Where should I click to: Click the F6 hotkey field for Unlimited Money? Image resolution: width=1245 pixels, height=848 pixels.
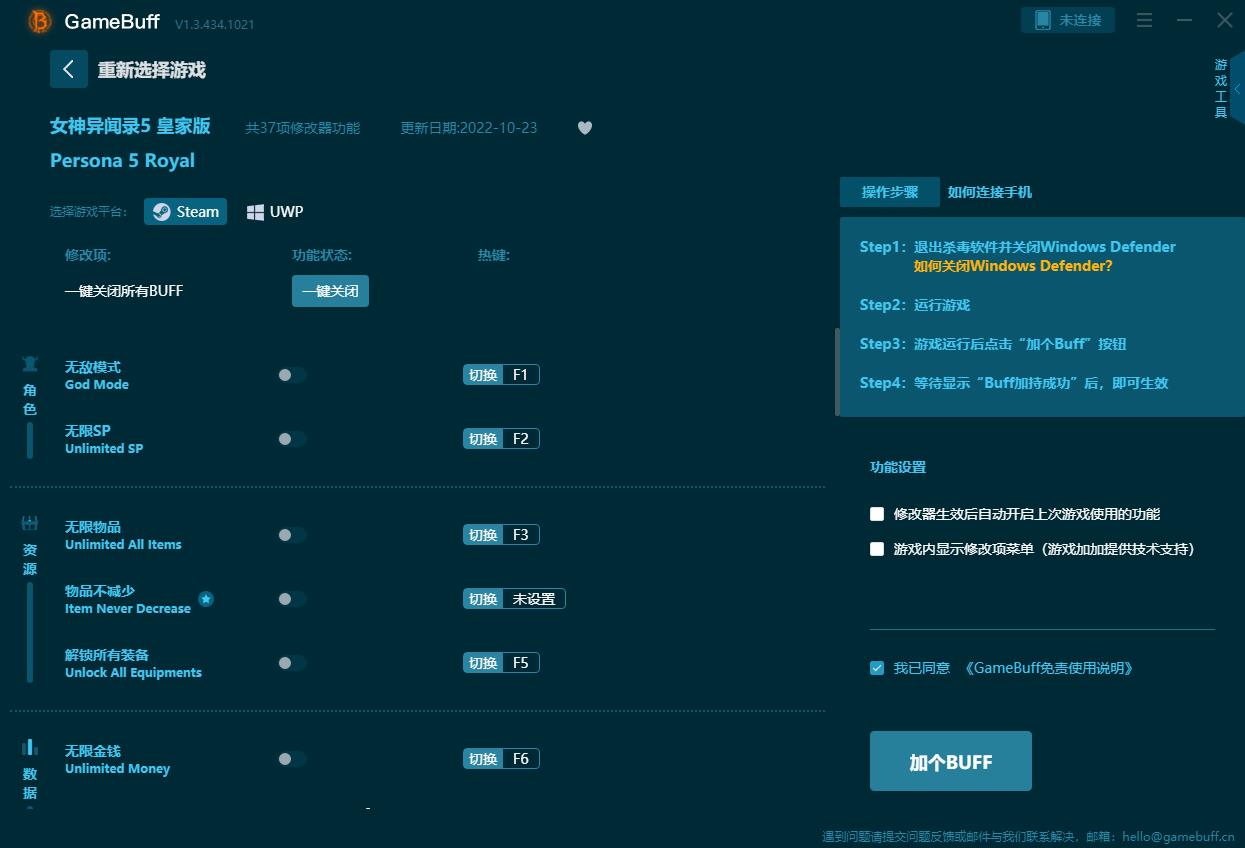(x=521, y=759)
